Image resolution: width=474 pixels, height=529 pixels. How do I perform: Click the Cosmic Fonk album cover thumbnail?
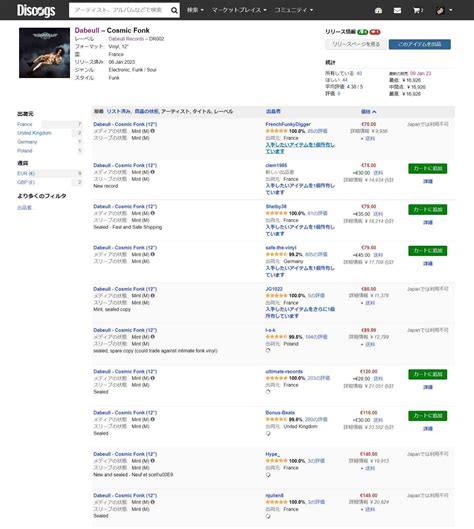click(x=44, y=53)
